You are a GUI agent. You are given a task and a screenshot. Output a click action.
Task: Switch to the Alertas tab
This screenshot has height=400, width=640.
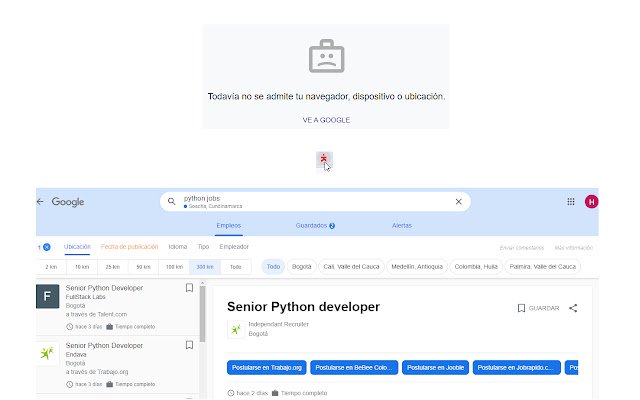pyautogui.click(x=402, y=226)
